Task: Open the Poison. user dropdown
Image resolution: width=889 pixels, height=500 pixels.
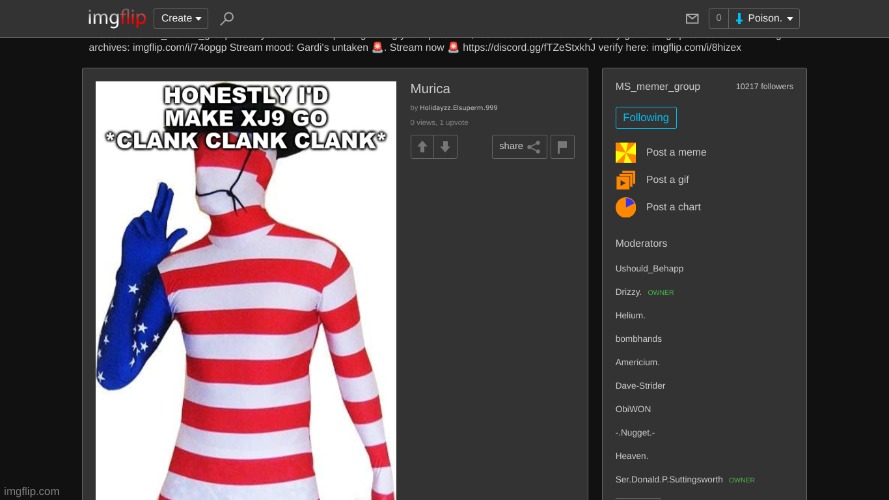Action: [764, 18]
